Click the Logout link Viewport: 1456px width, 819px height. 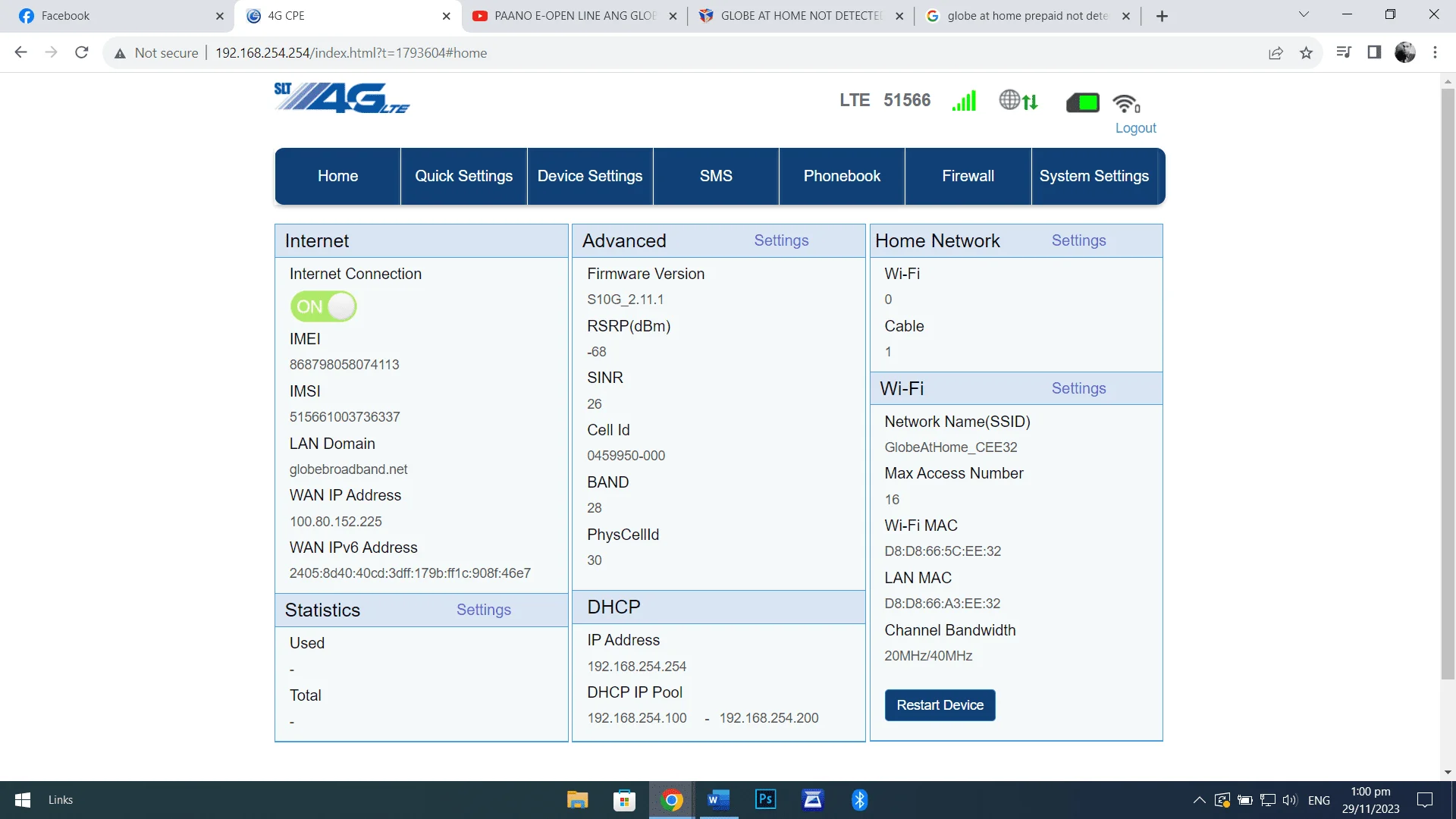click(1135, 128)
